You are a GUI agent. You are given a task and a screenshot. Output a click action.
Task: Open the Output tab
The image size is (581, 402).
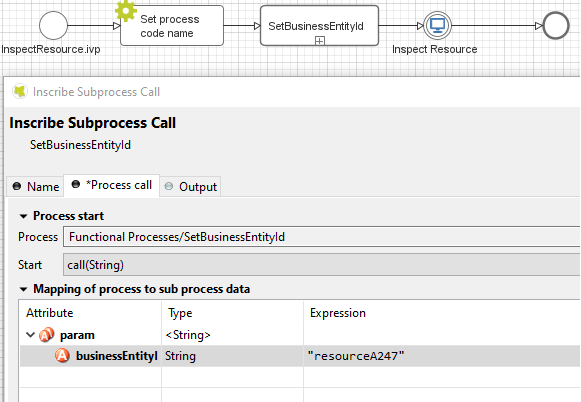point(190,186)
